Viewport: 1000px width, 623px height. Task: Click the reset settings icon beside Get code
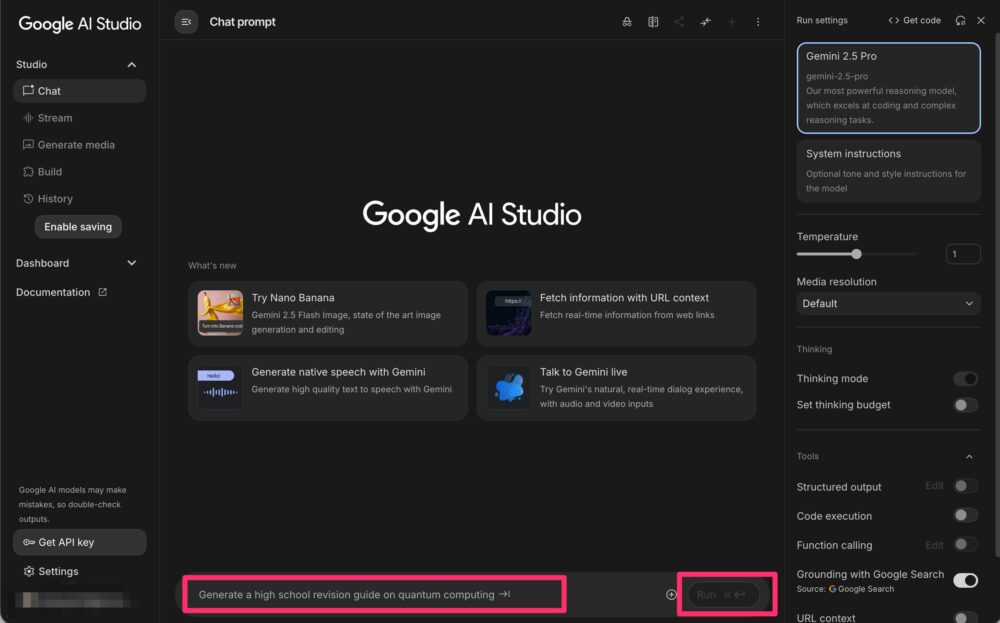click(960, 20)
